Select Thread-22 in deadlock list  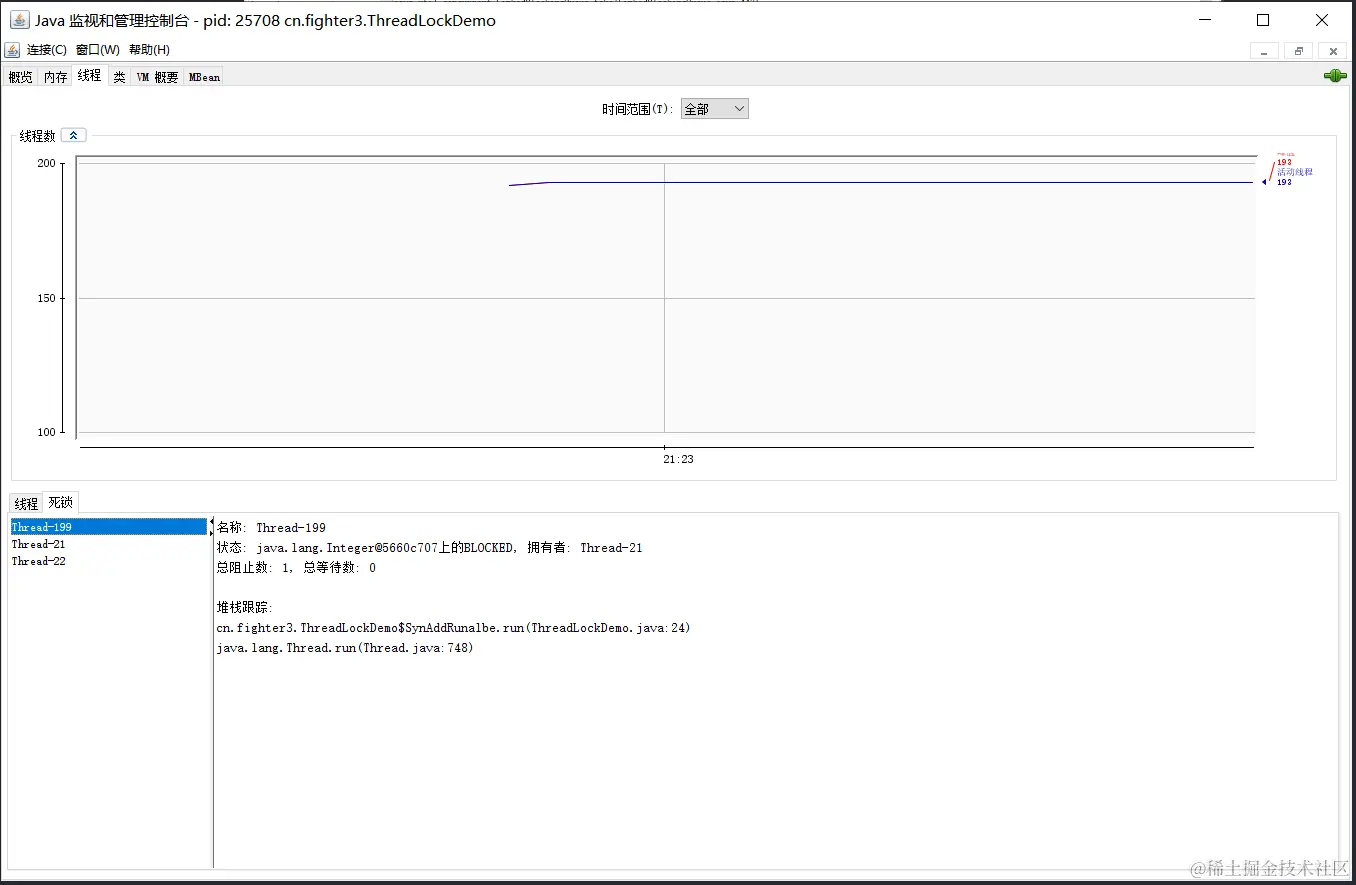pyautogui.click(x=108, y=561)
